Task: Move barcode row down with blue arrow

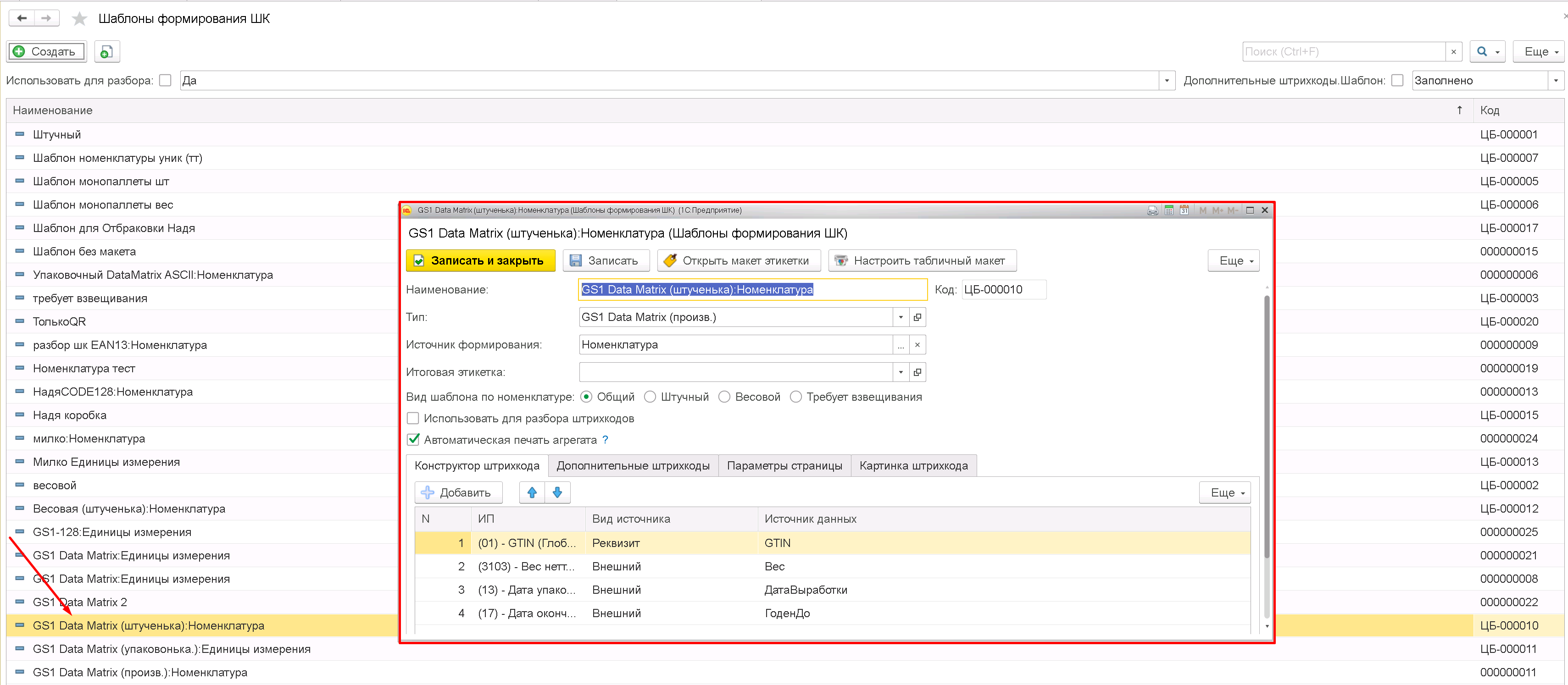Action: [557, 493]
